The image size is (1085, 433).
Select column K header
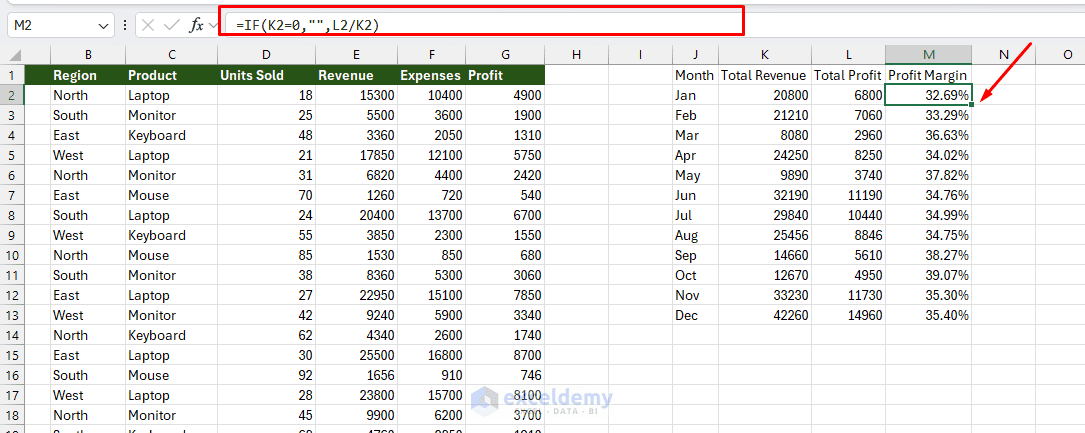tap(765, 55)
